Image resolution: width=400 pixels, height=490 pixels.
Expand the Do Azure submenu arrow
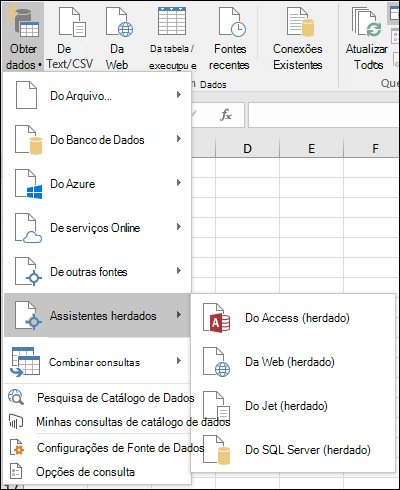179,183
